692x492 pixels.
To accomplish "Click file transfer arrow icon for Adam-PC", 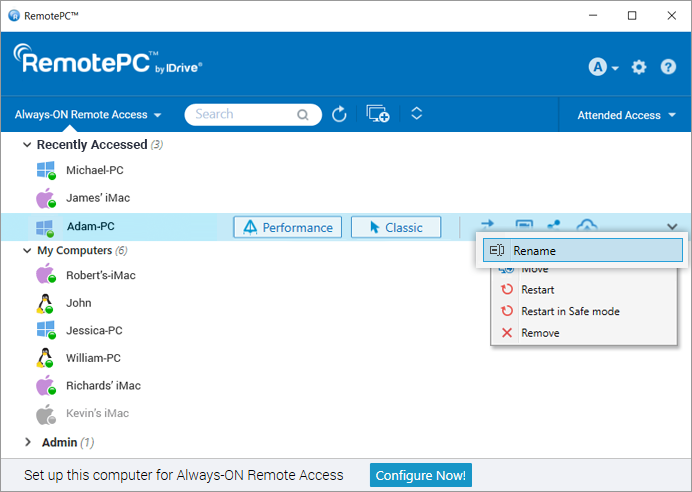I will pos(488,224).
